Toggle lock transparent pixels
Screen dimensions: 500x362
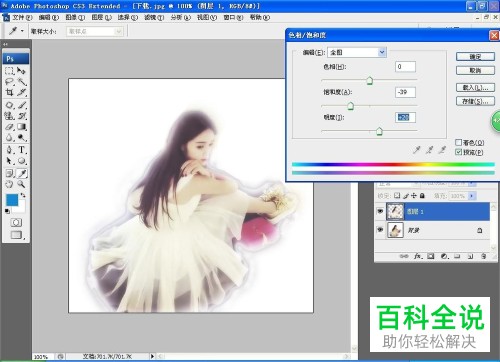[x=397, y=196]
